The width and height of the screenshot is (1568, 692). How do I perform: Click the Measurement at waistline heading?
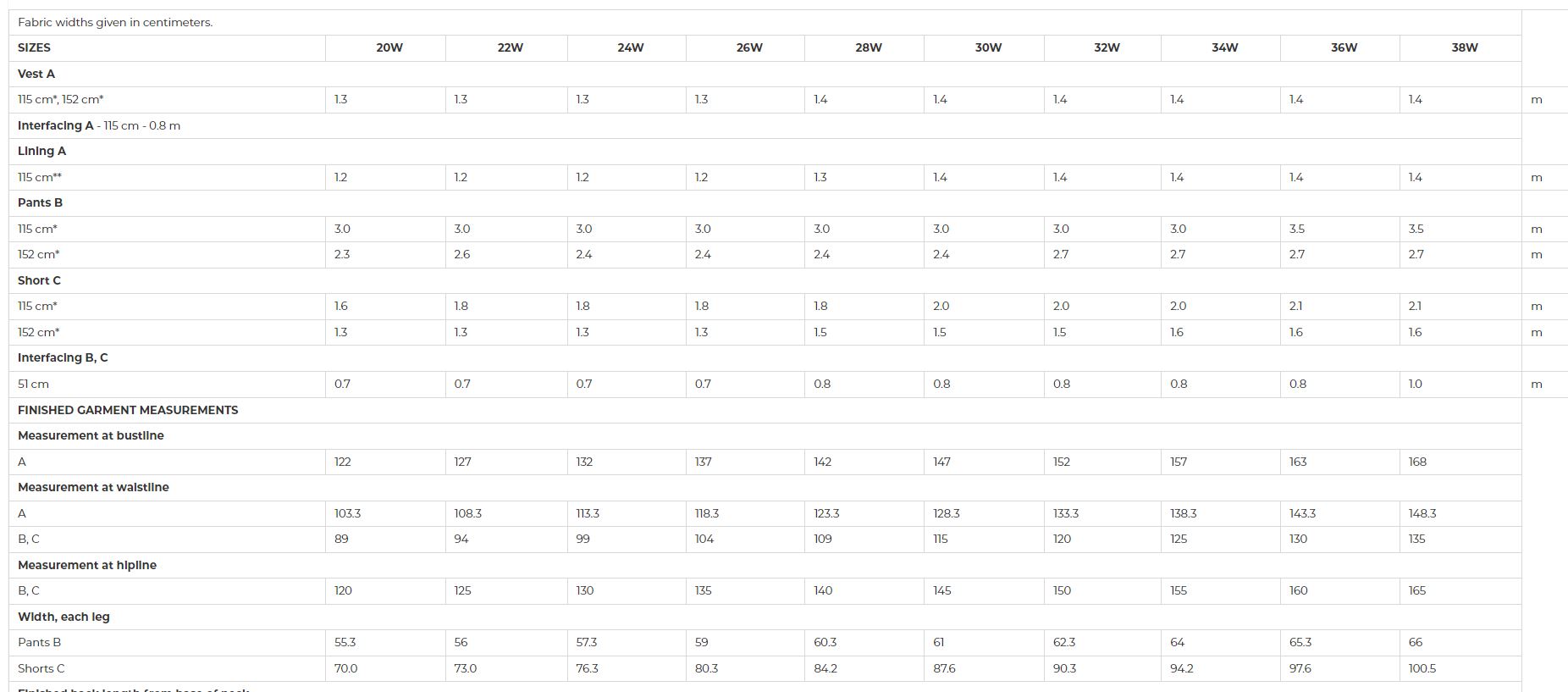(93, 487)
